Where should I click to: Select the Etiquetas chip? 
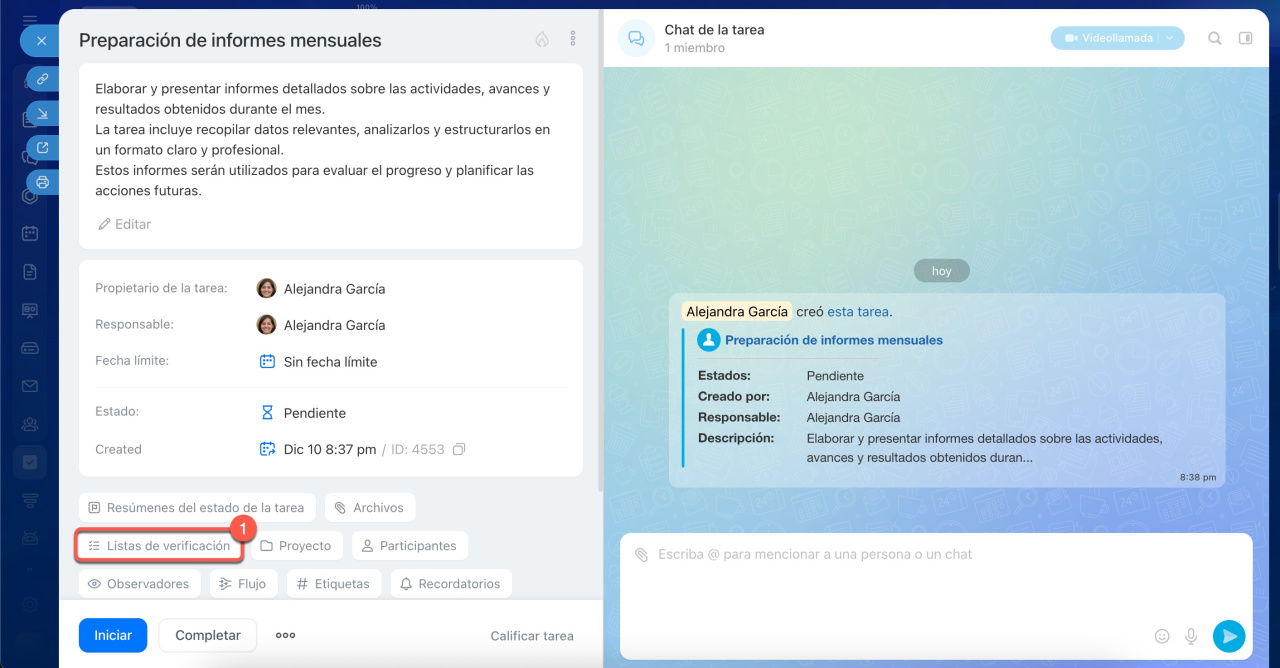pos(333,584)
